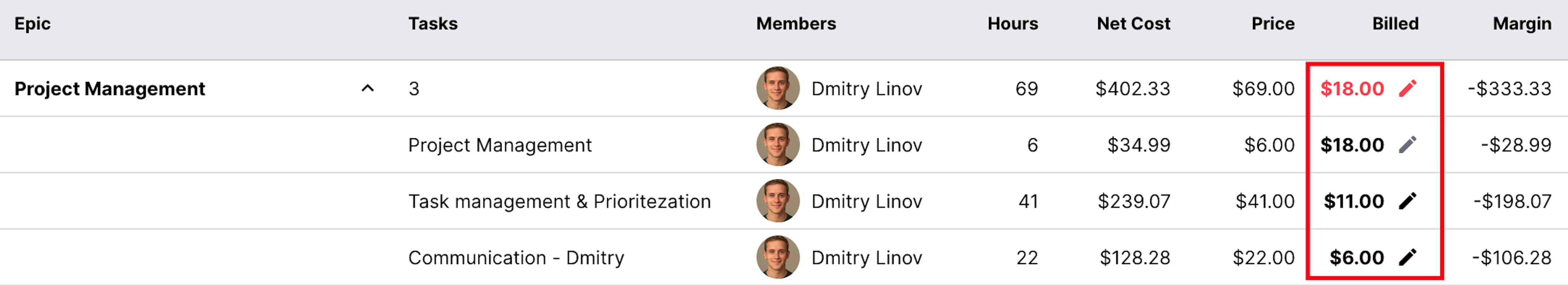
Task: Collapse the Project Management epic
Action: point(368,89)
